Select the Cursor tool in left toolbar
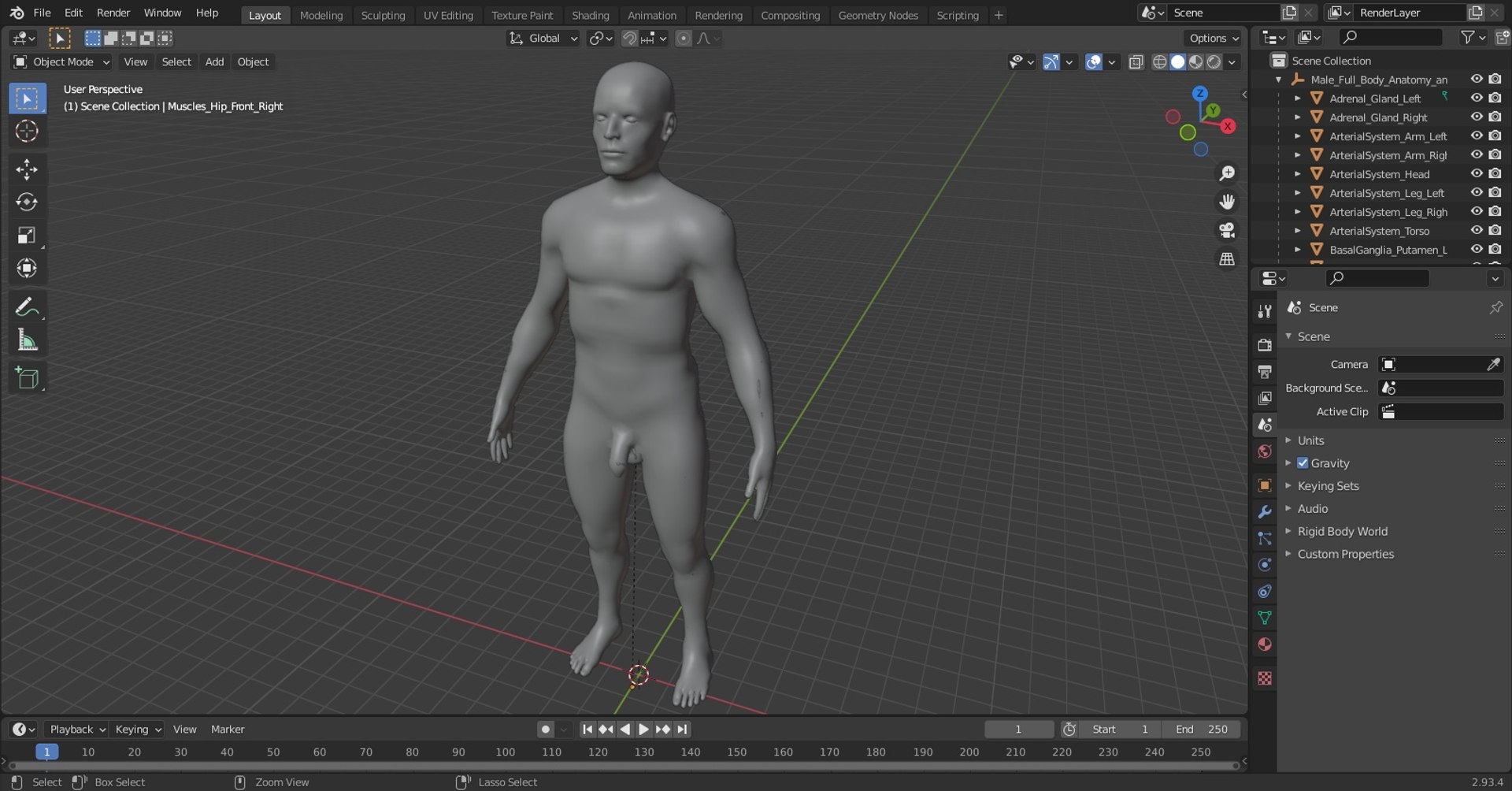 (27, 131)
